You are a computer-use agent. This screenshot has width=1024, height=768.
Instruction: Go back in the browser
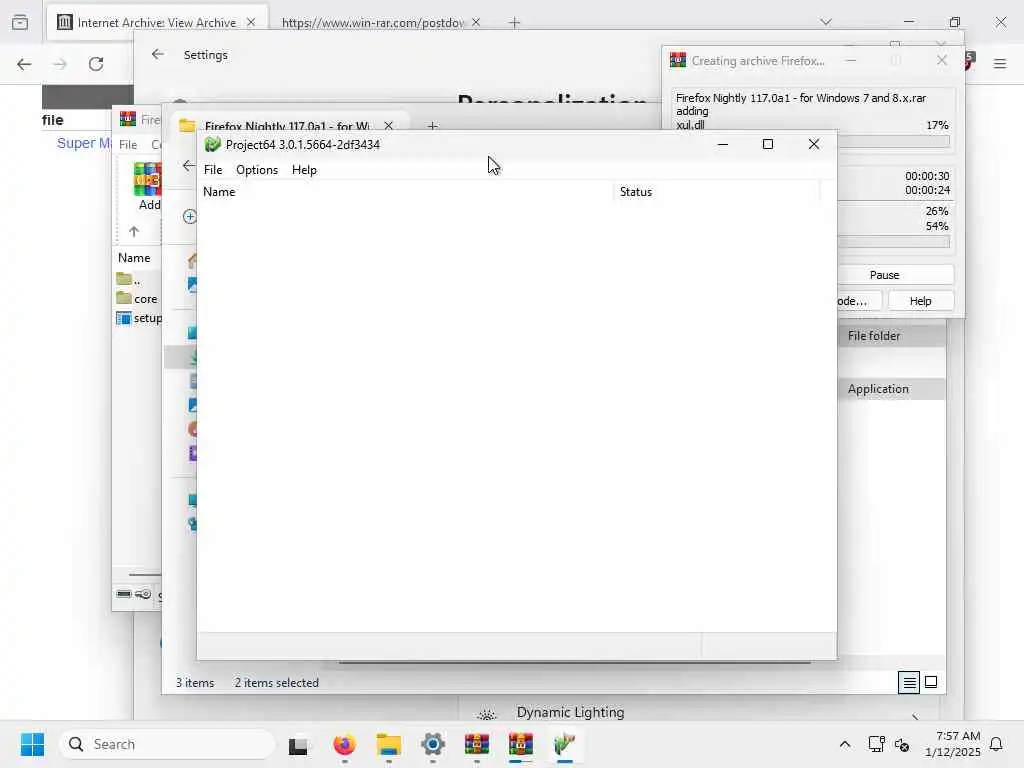(x=24, y=64)
